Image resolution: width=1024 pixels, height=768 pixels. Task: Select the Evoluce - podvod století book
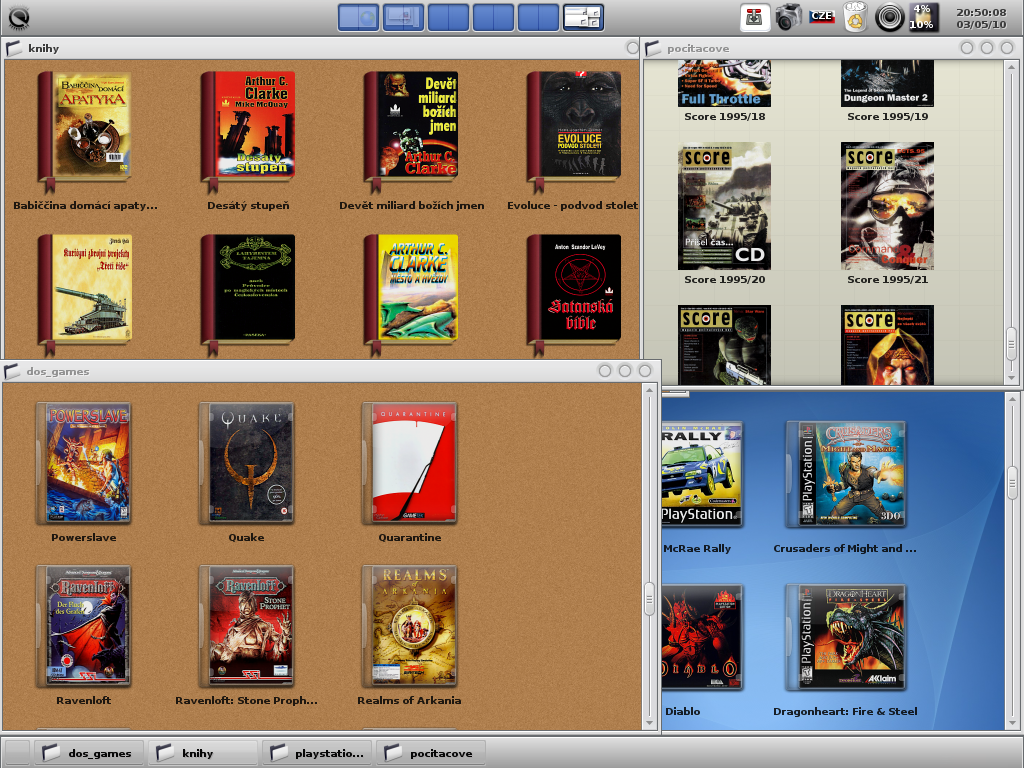pyautogui.click(x=575, y=131)
